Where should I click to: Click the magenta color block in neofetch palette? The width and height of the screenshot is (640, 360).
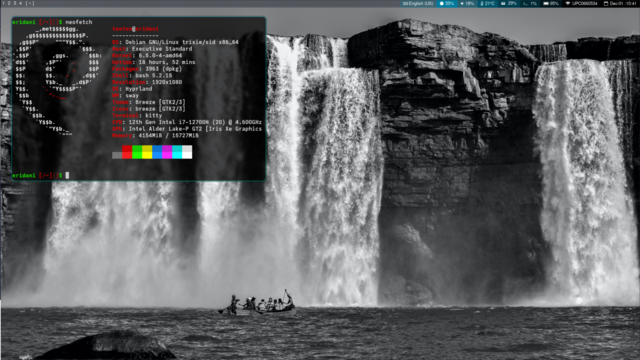[x=167, y=152]
